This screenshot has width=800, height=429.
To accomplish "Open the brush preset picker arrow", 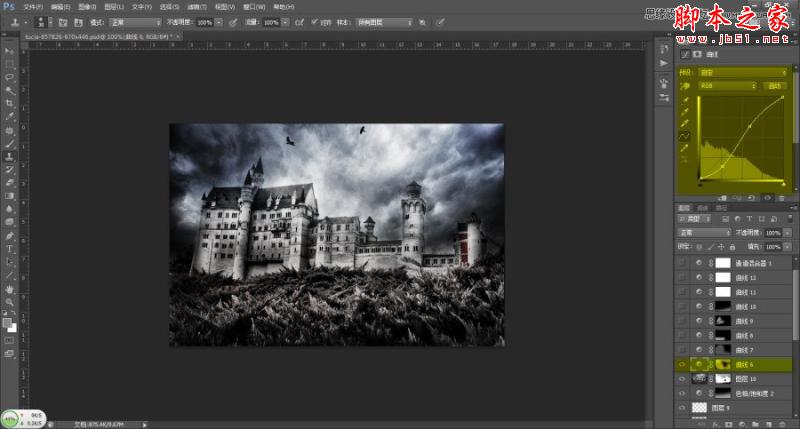I will [x=50, y=22].
